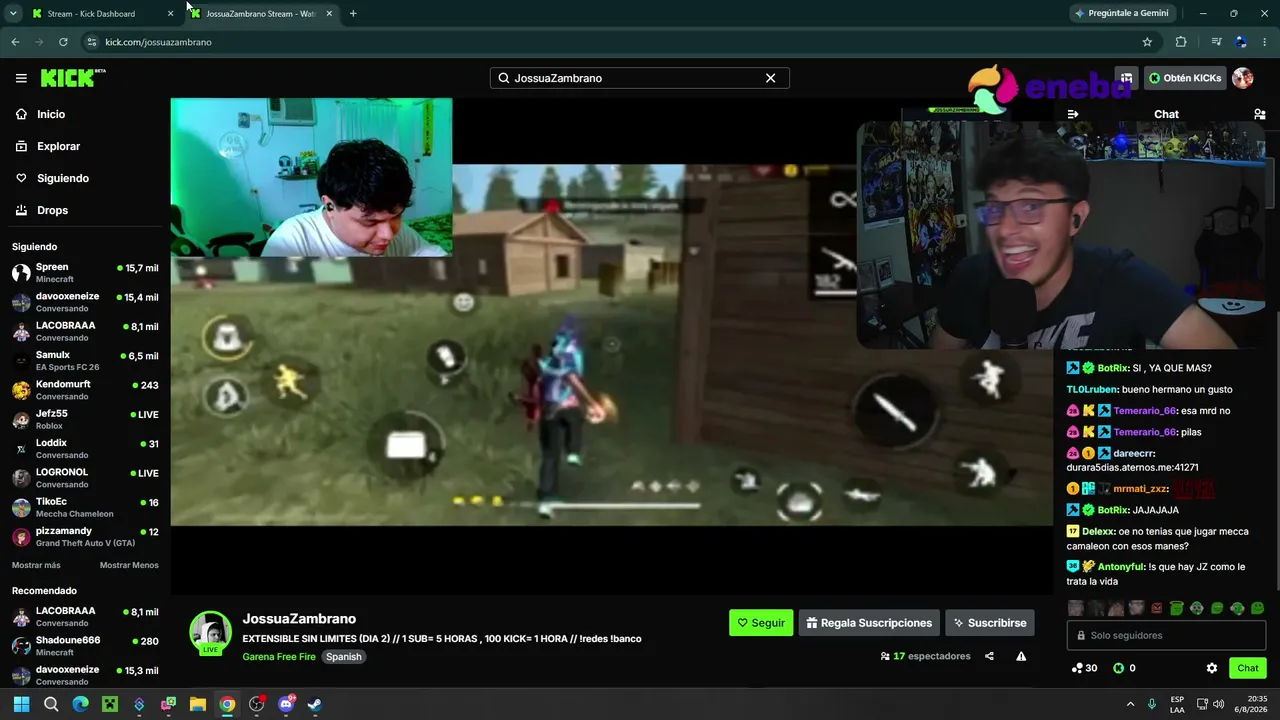Click the Solo seguidores chat input
1280x720 pixels.
pyautogui.click(x=1166, y=635)
